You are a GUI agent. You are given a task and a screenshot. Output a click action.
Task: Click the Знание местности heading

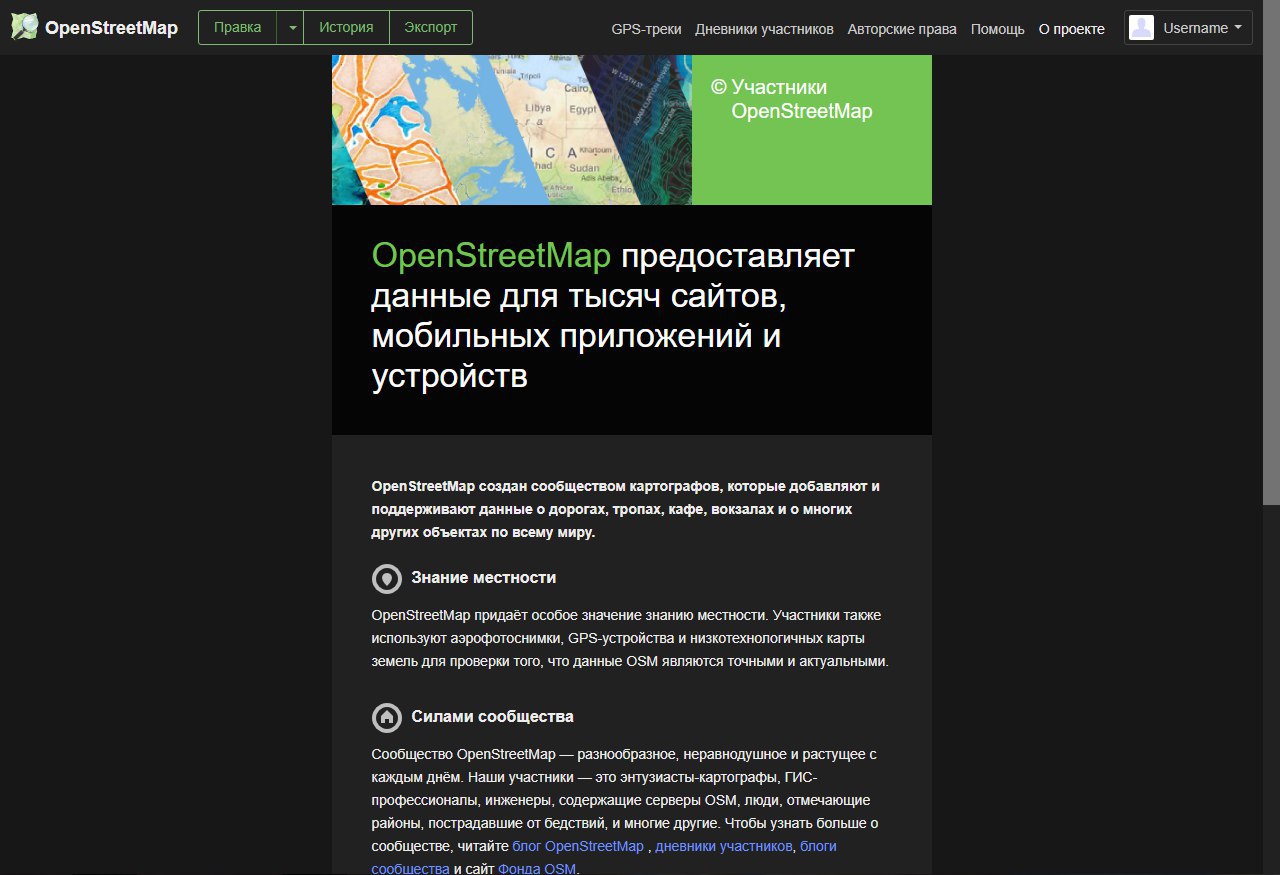(483, 578)
